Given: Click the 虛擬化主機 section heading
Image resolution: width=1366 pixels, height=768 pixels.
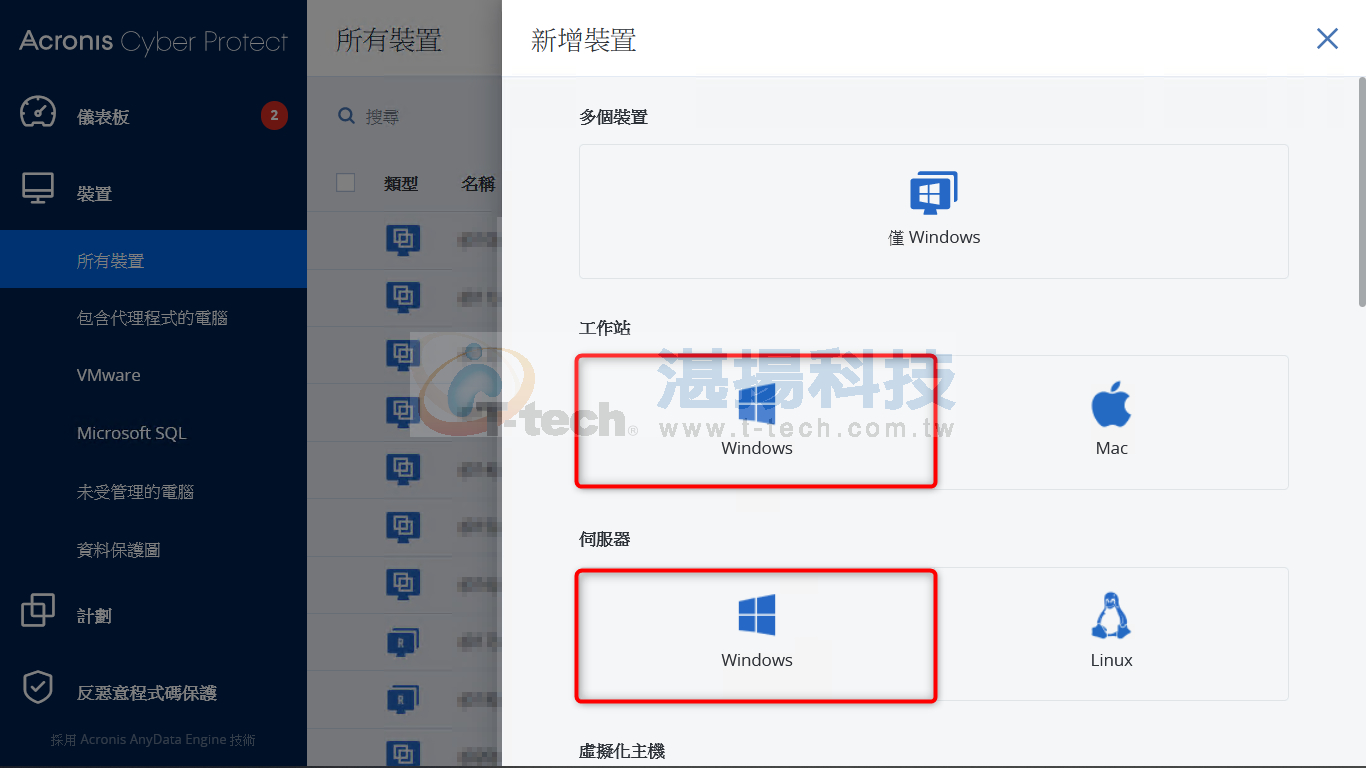Looking at the screenshot, I should 622,751.
